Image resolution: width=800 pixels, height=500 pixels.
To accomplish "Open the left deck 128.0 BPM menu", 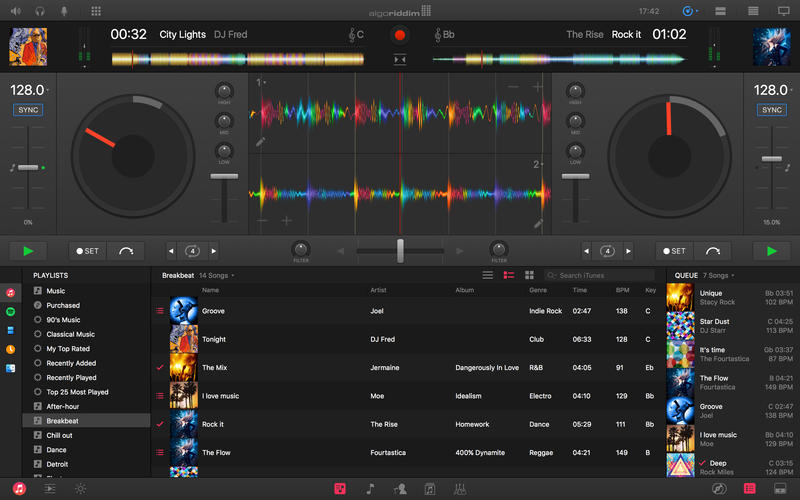I will pos(28,90).
